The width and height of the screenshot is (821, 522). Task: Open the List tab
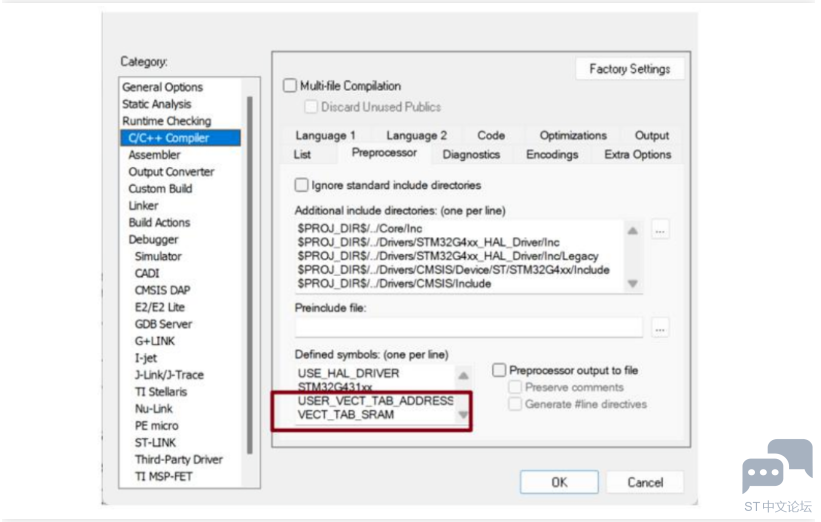click(x=302, y=154)
